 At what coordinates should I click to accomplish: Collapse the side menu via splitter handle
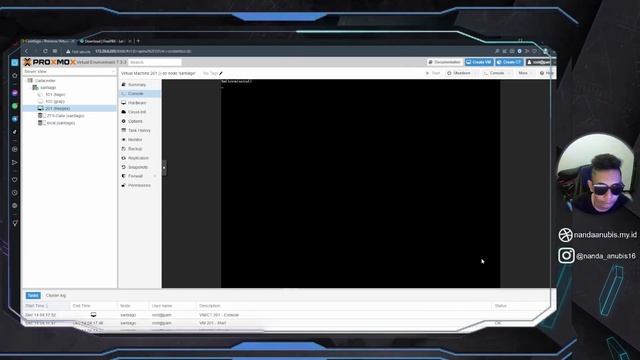tap(164, 167)
